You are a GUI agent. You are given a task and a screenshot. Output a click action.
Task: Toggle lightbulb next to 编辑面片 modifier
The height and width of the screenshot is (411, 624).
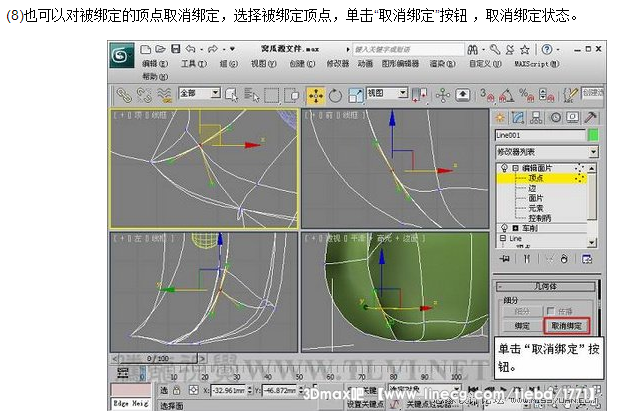[x=504, y=168]
